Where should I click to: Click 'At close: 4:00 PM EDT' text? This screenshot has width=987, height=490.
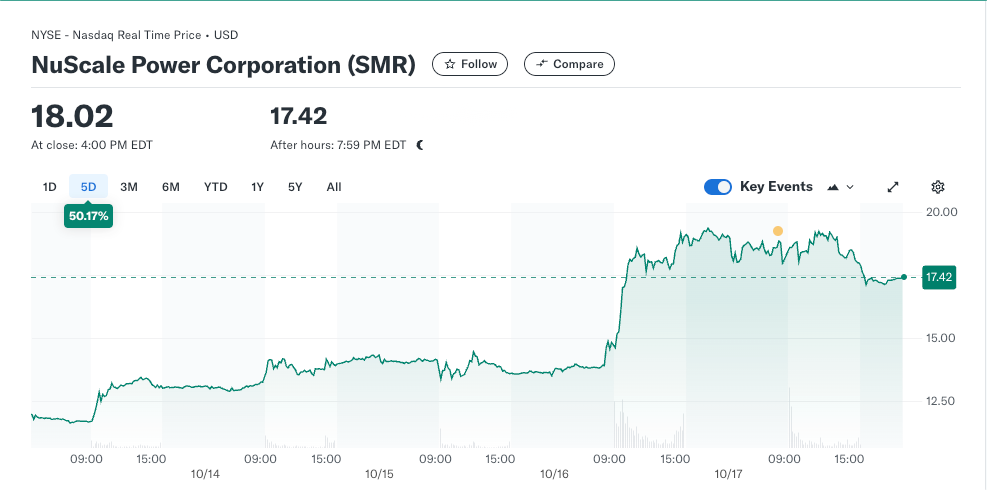pyautogui.click(x=92, y=145)
